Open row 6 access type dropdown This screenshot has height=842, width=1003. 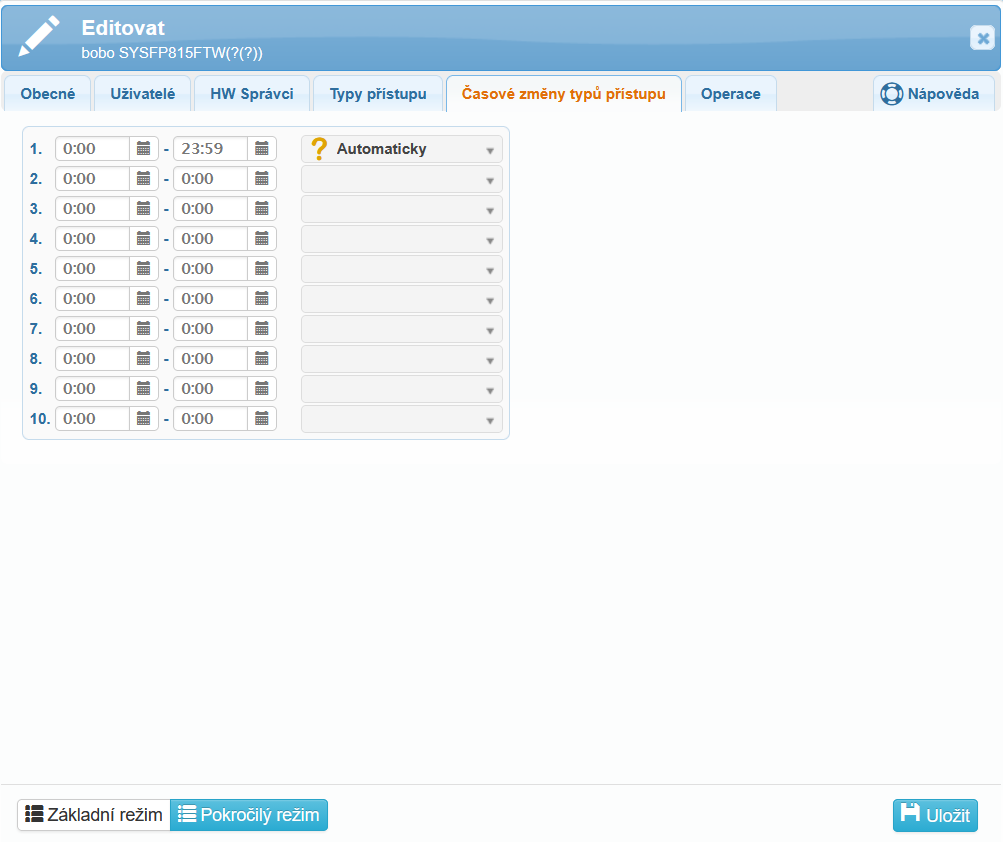[490, 300]
